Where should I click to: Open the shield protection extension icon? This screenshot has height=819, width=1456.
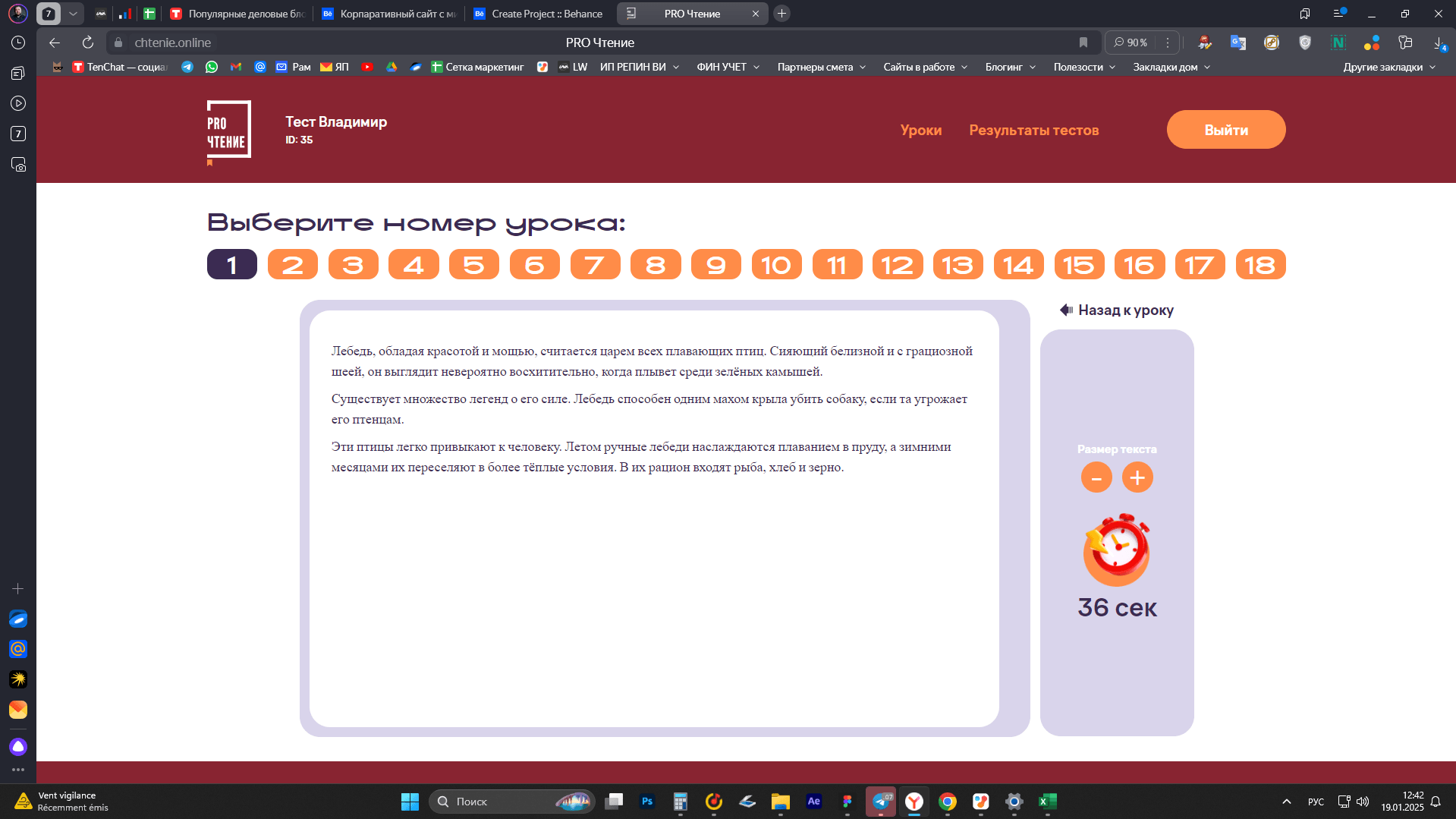1305,43
